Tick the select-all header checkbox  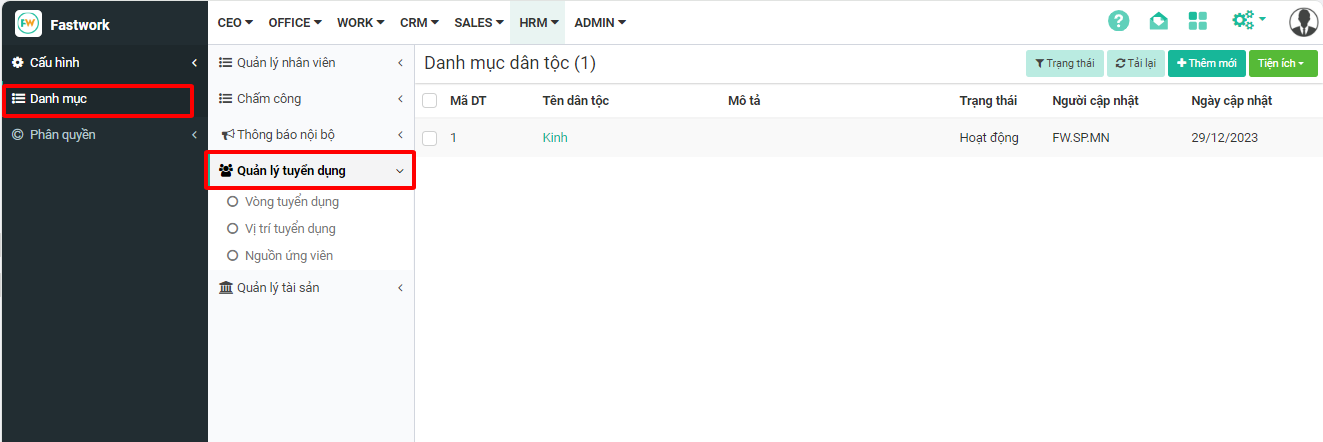tap(430, 101)
